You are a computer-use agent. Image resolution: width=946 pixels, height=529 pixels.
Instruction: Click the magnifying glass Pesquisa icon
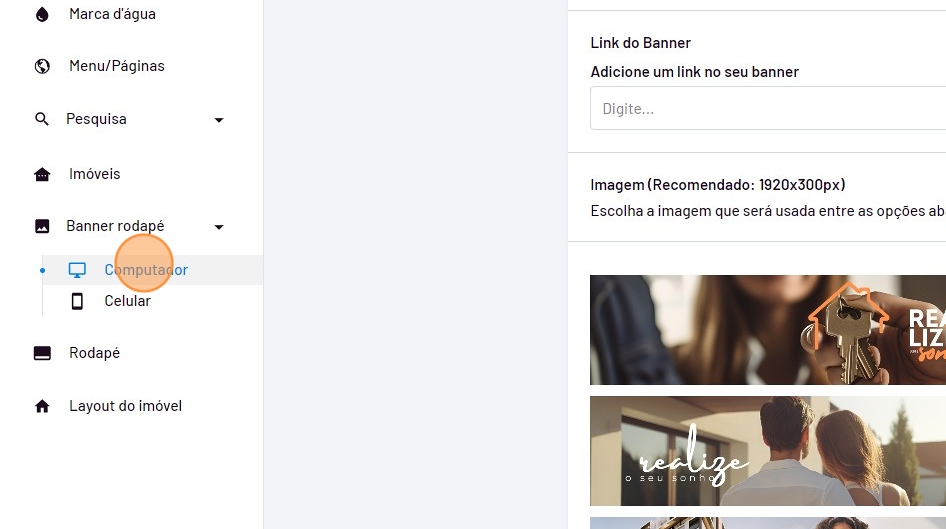(x=42, y=119)
